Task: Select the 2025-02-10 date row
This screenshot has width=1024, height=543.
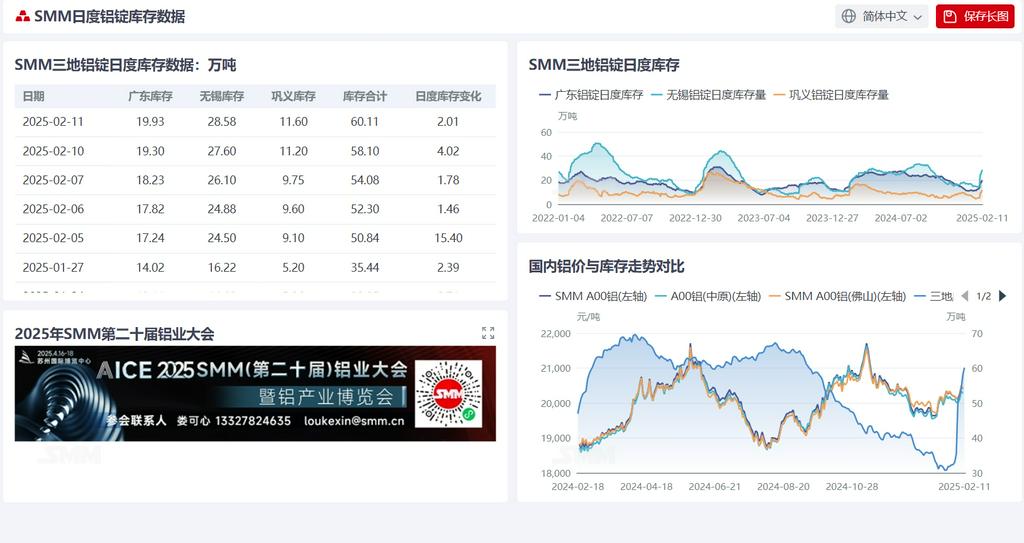Action: (255, 151)
